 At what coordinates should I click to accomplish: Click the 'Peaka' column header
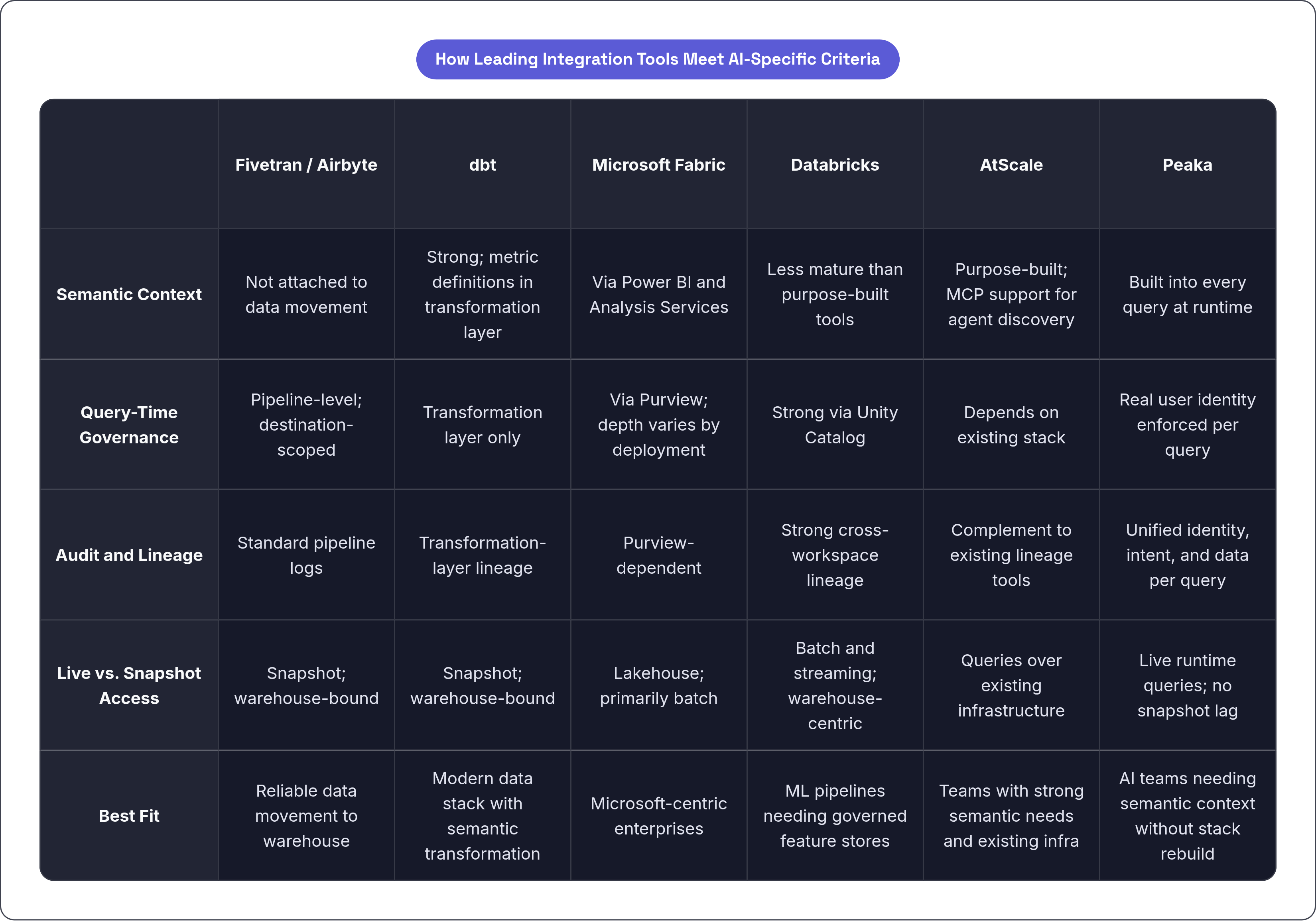1188,165
